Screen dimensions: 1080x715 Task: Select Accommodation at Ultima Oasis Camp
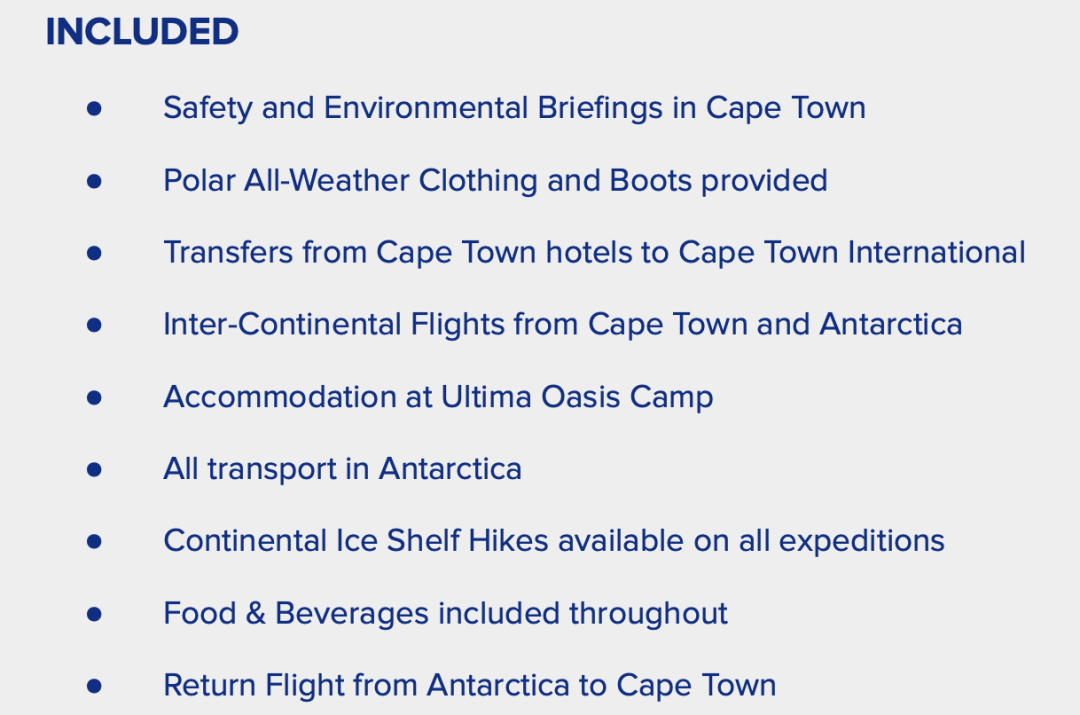[x=438, y=397]
